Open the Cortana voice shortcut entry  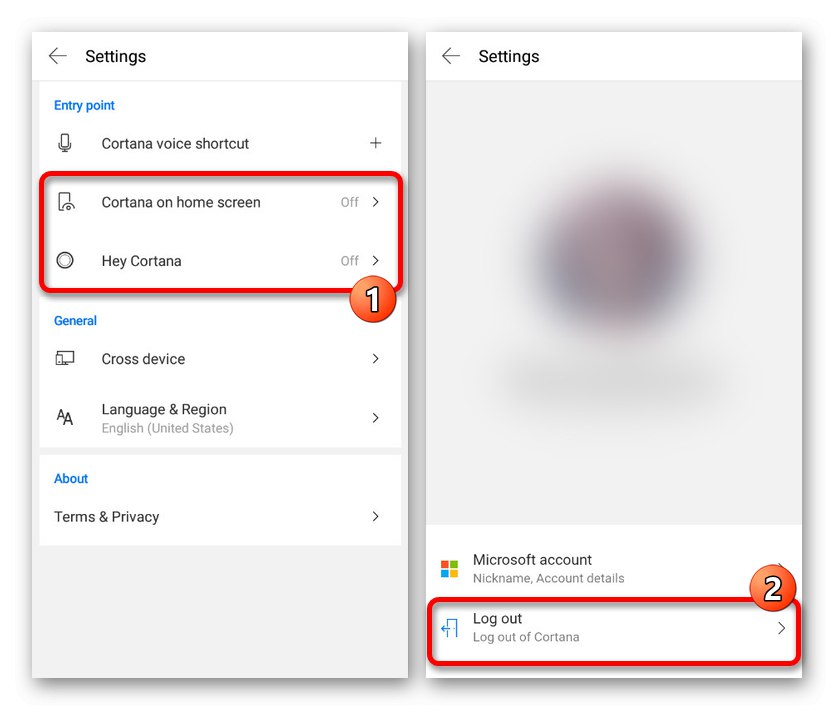(x=175, y=144)
